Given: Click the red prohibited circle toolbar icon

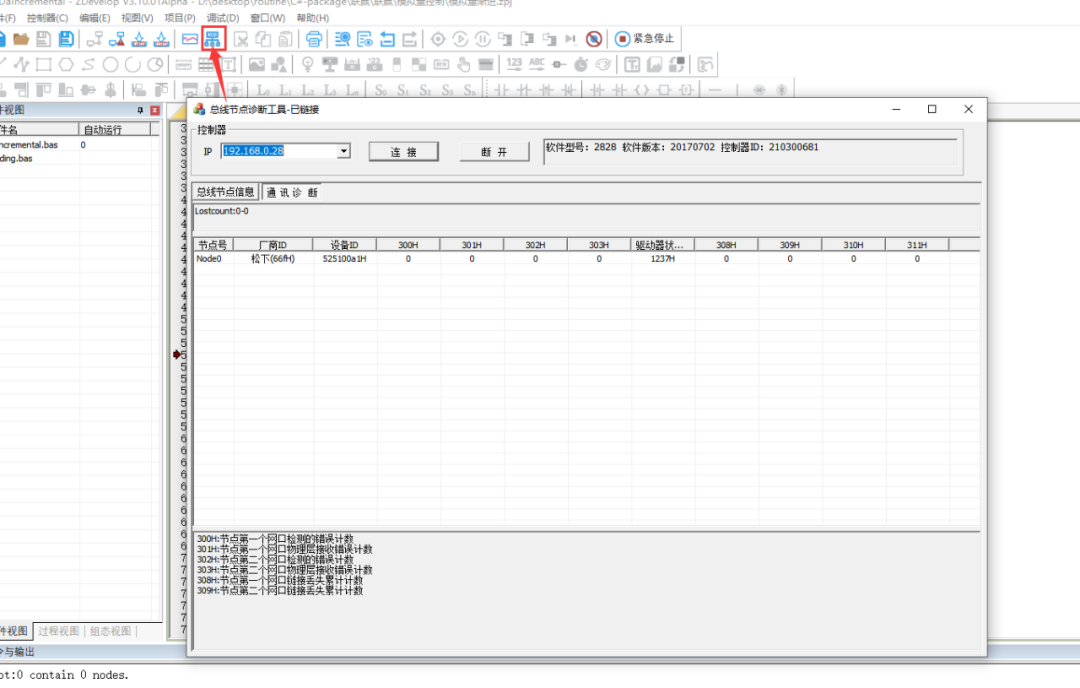Looking at the screenshot, I should (594, 39).
